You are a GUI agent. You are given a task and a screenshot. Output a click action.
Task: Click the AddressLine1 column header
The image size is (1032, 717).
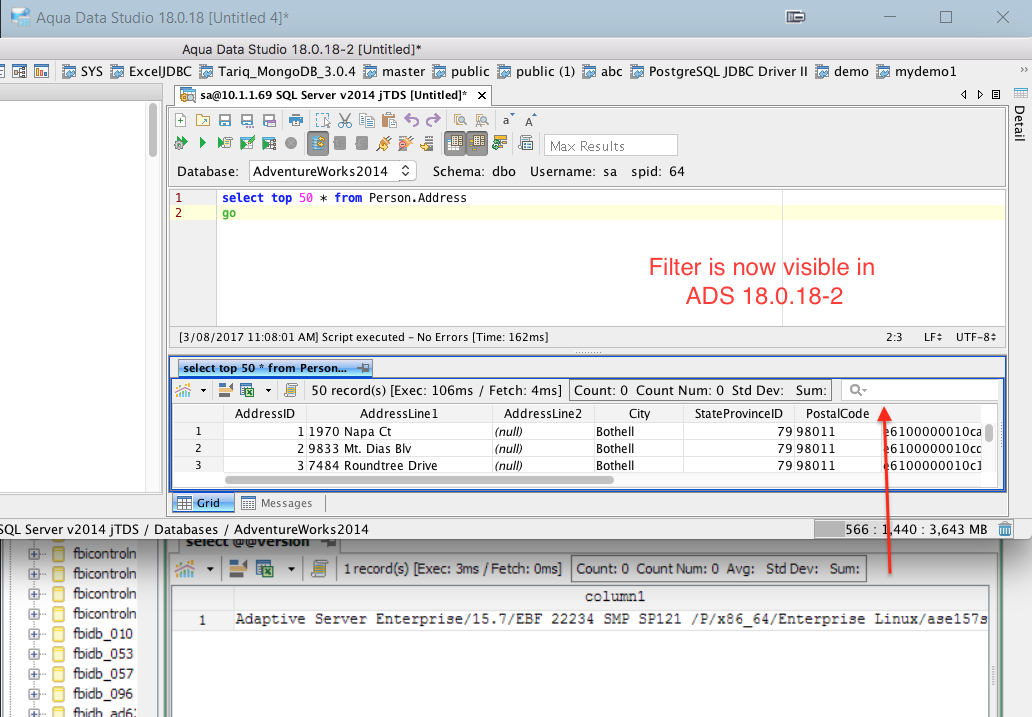399,413
